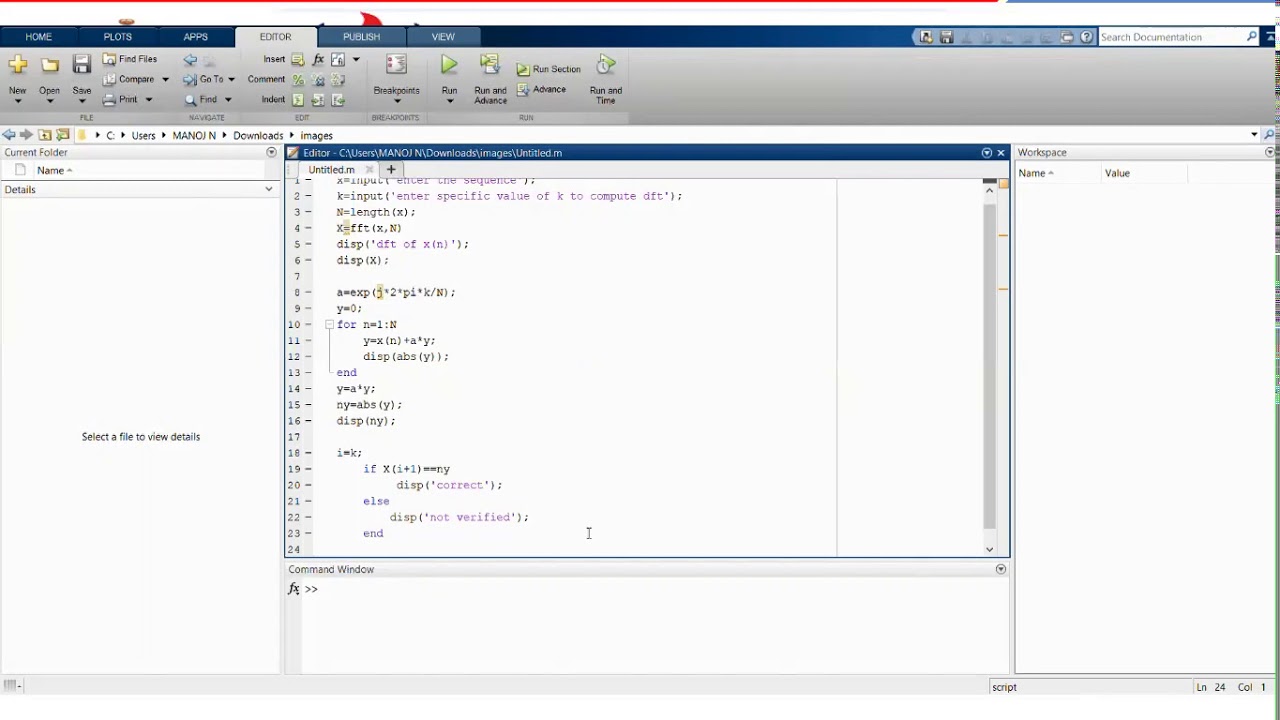The width and height of the screenshot is (1280, 720).
Task: Click the Compare files button
Action: [x=129, y=79]
